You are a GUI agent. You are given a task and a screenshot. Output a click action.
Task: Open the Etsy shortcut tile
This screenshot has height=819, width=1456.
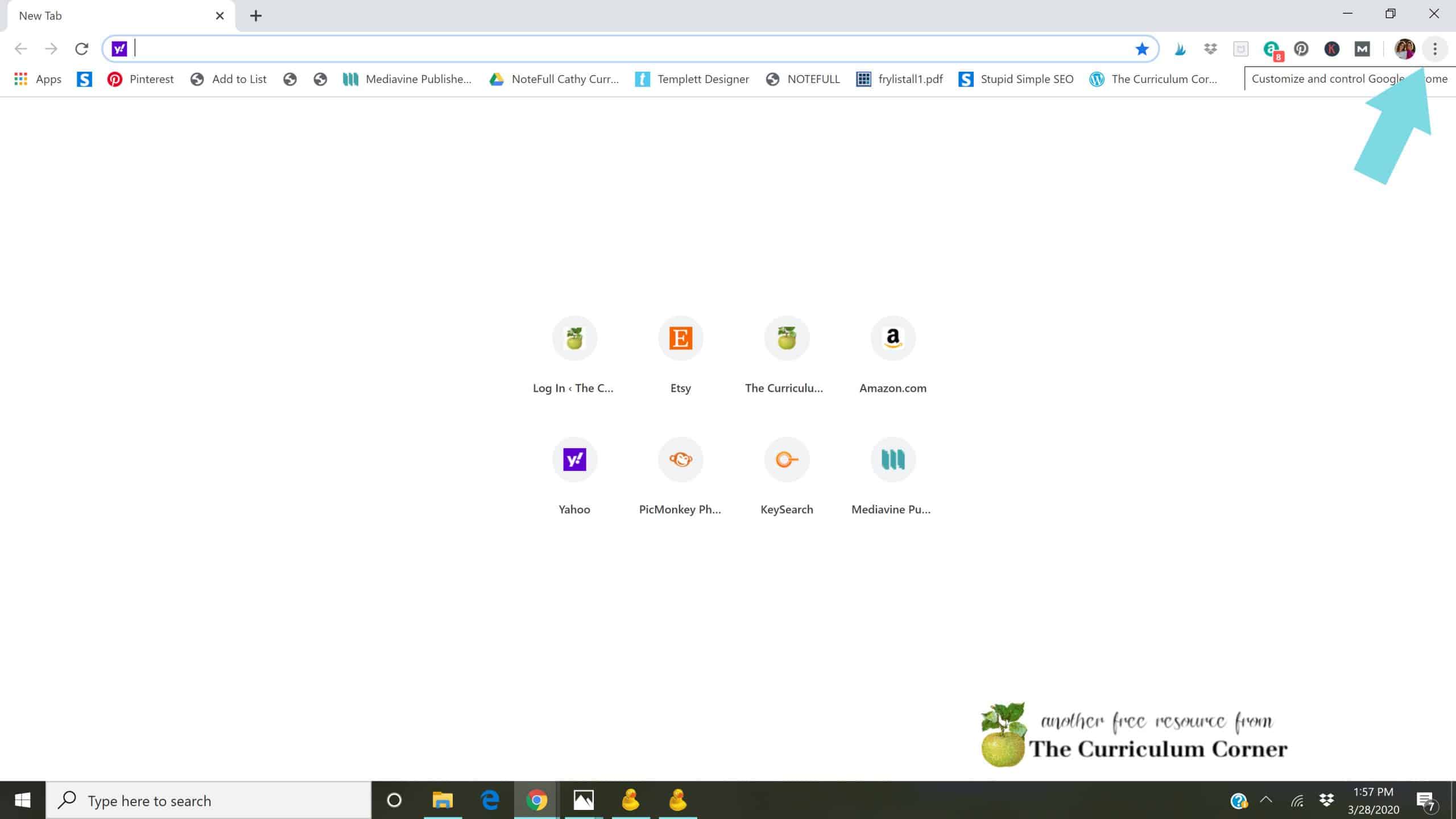tap(680, 338)
